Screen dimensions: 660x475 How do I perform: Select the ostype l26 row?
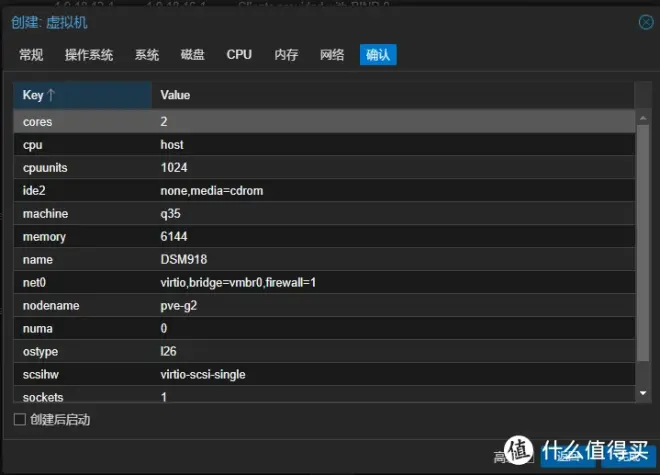(324, 352)
